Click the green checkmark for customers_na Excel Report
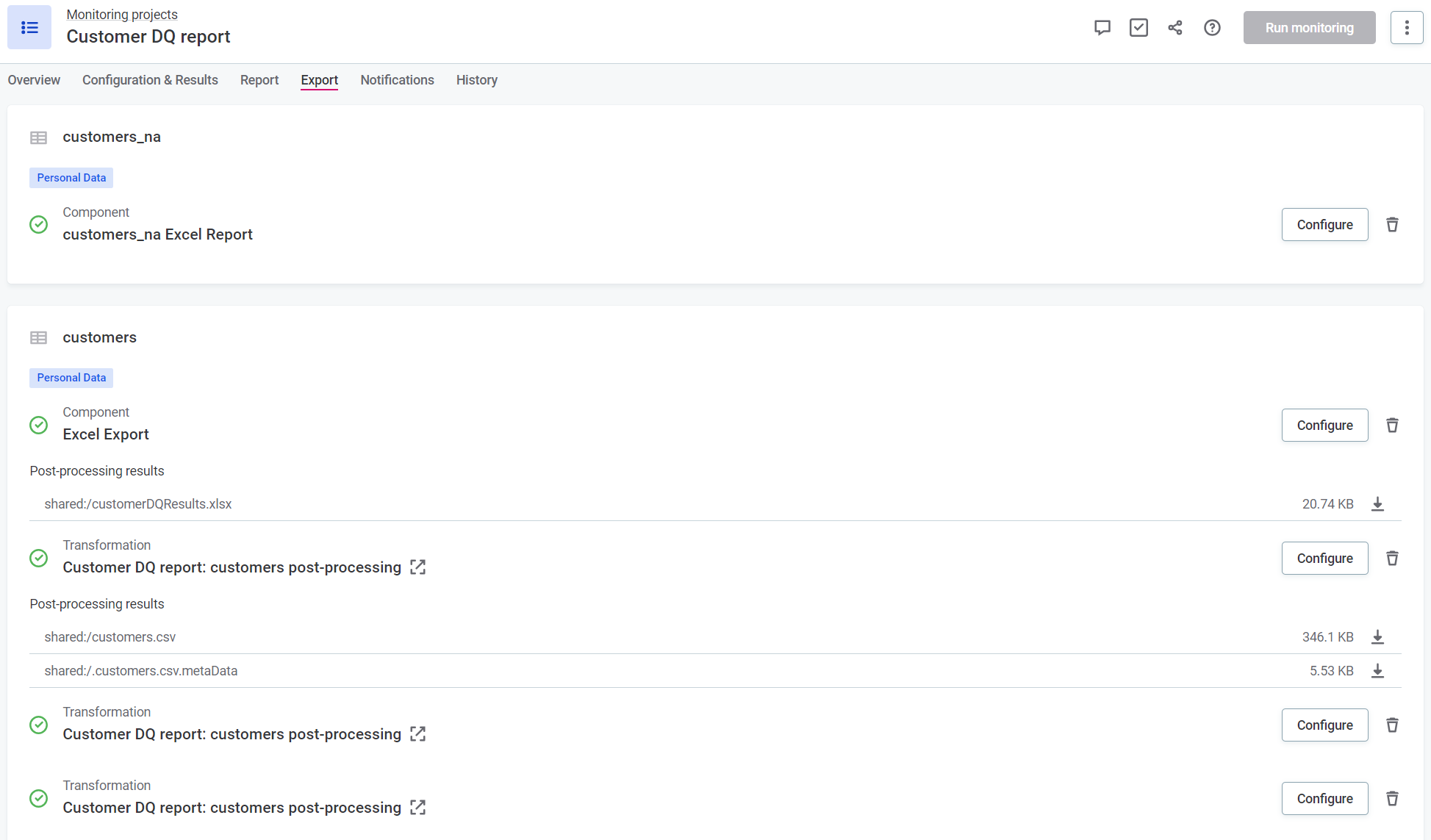This screenshot has width=1431, height=840. tap(39, 224)
